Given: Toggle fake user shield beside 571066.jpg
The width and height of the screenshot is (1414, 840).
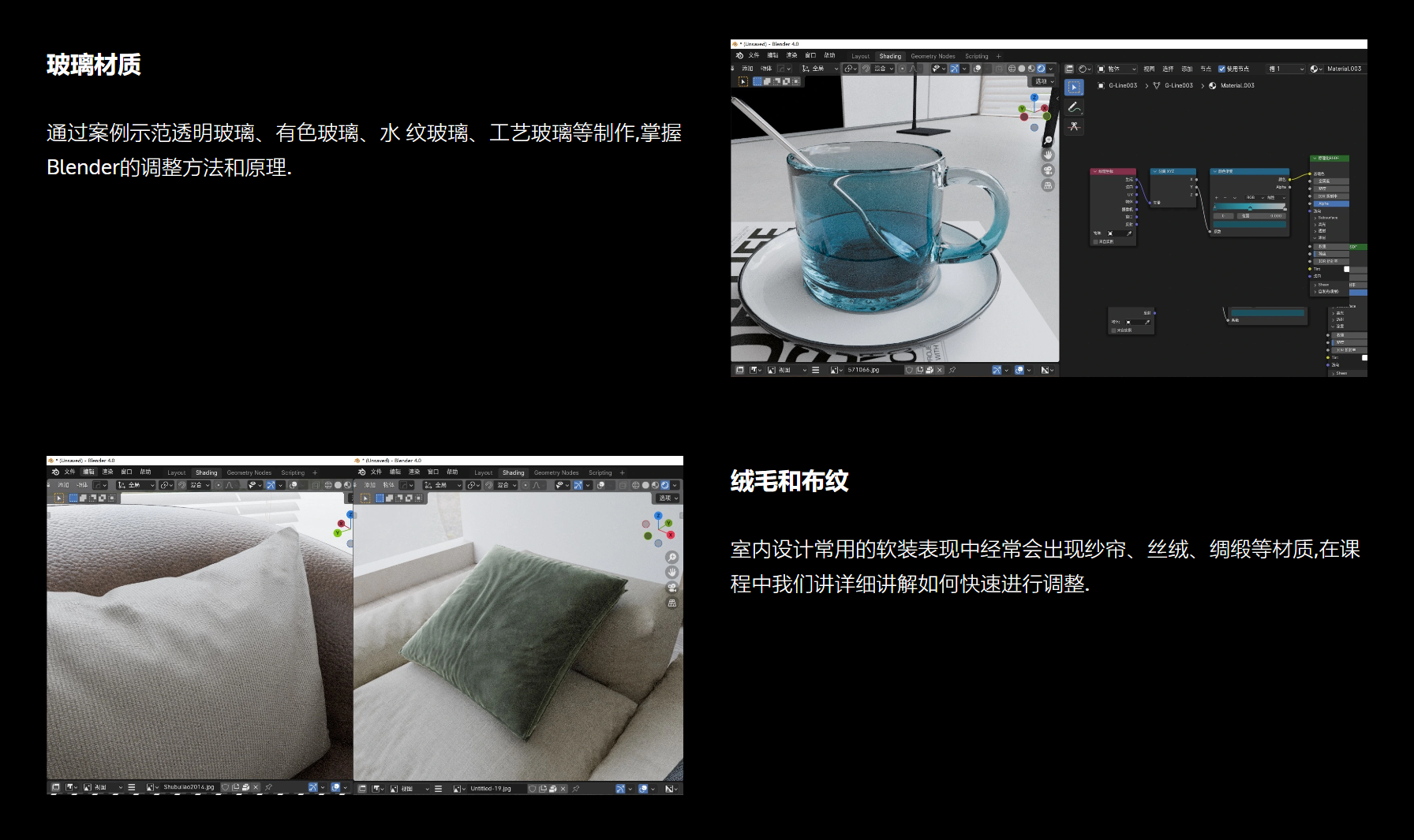Looking at the screenshot, I should [910, 370].
